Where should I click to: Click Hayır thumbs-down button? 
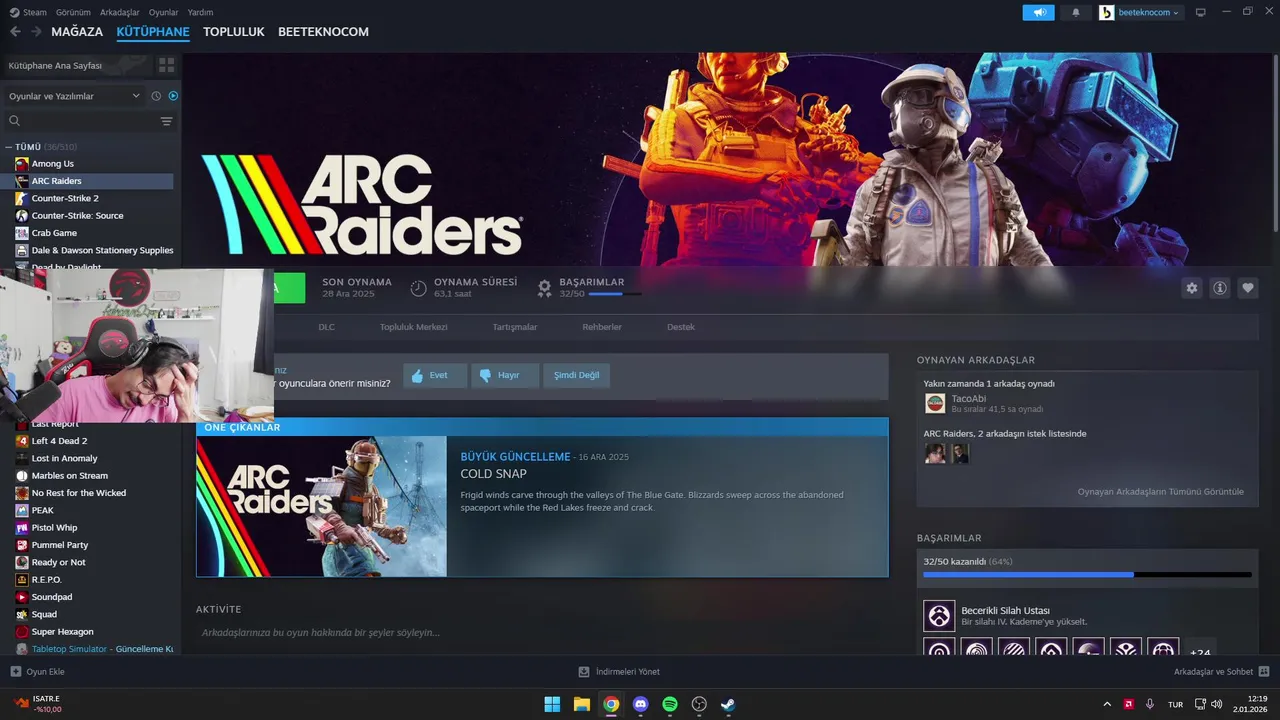point(505,375)
